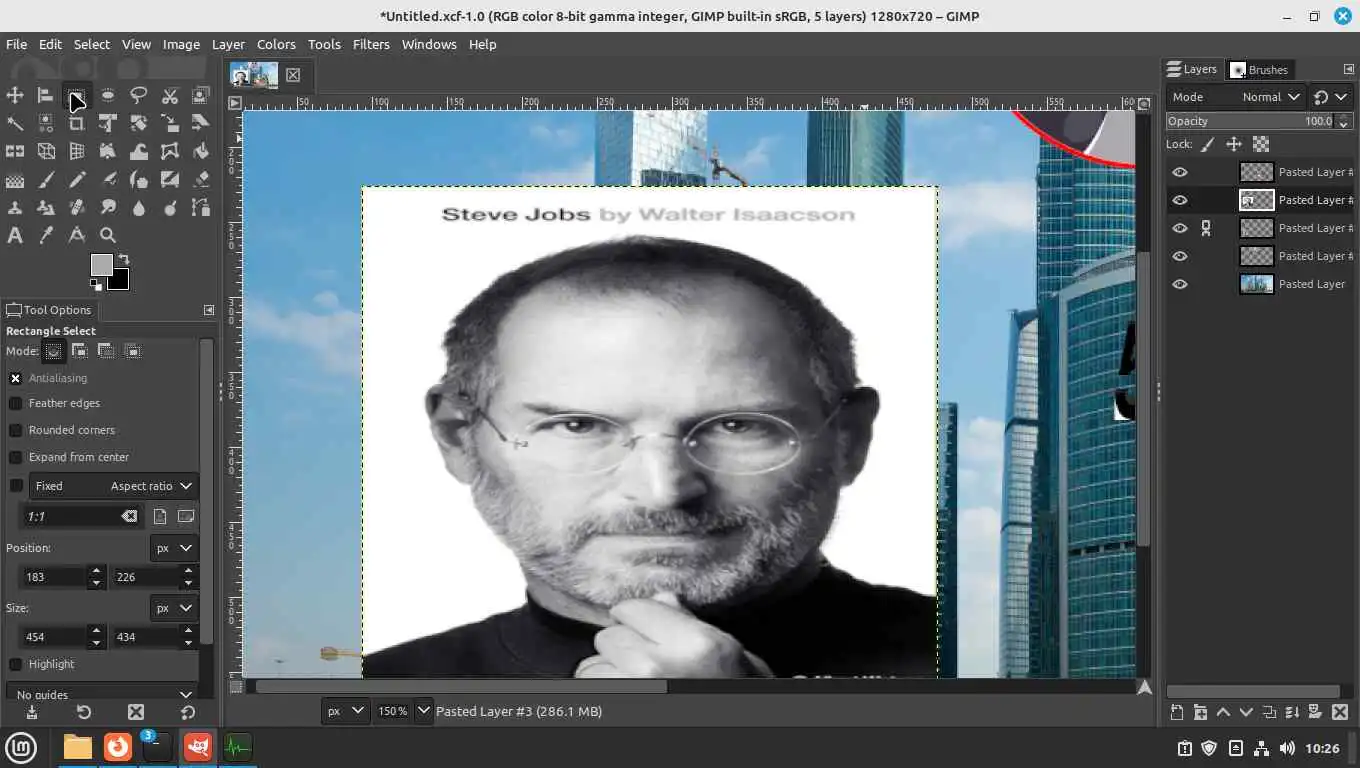The image size is (1360, 768).
Task: Select the Alignment tool
Action: tap(46, 95)
